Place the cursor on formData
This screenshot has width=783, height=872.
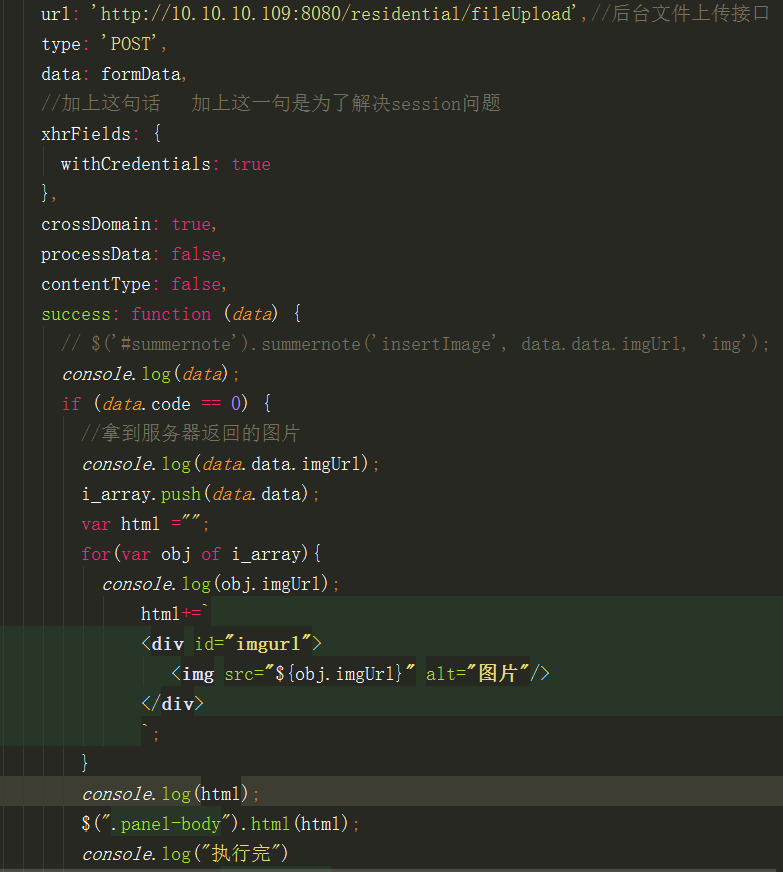pos(141,73)
